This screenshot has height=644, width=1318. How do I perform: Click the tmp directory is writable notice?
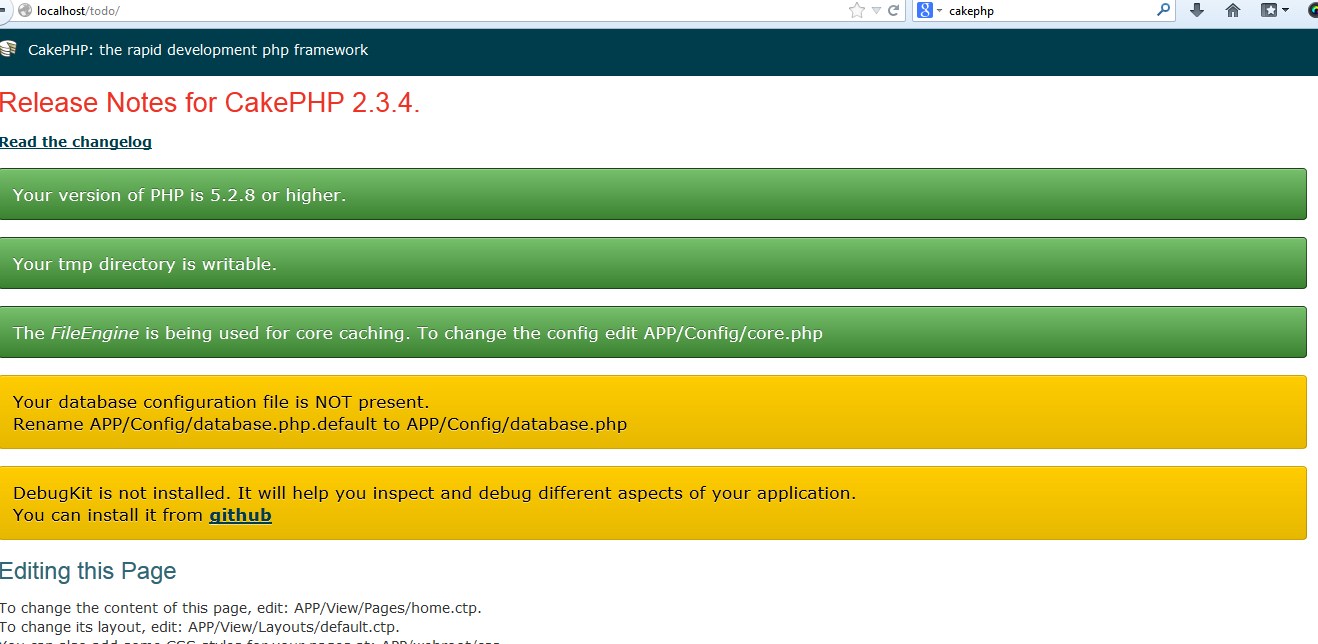pos(653,263)
